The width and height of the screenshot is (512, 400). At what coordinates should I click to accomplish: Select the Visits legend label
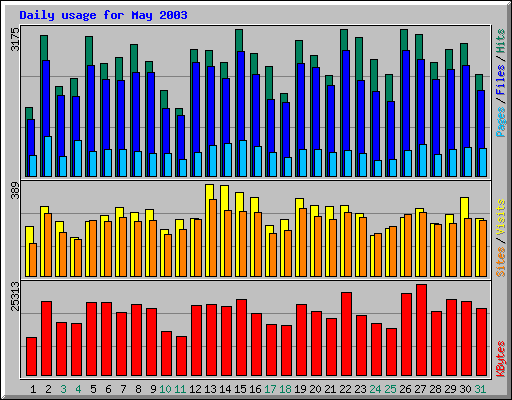(x=501, y=218)
